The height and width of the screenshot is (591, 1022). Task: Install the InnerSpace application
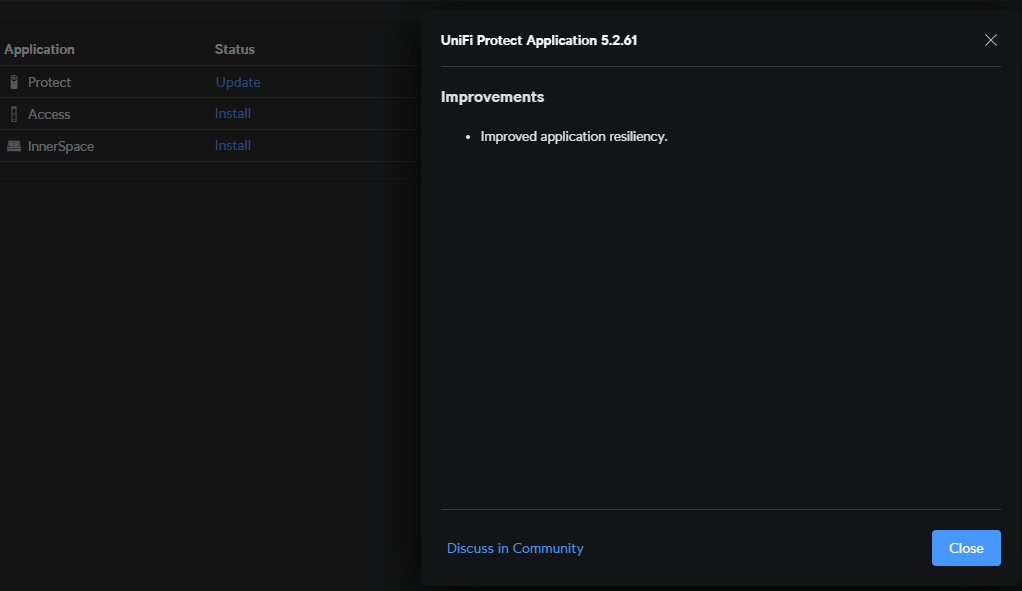(233, 146)
